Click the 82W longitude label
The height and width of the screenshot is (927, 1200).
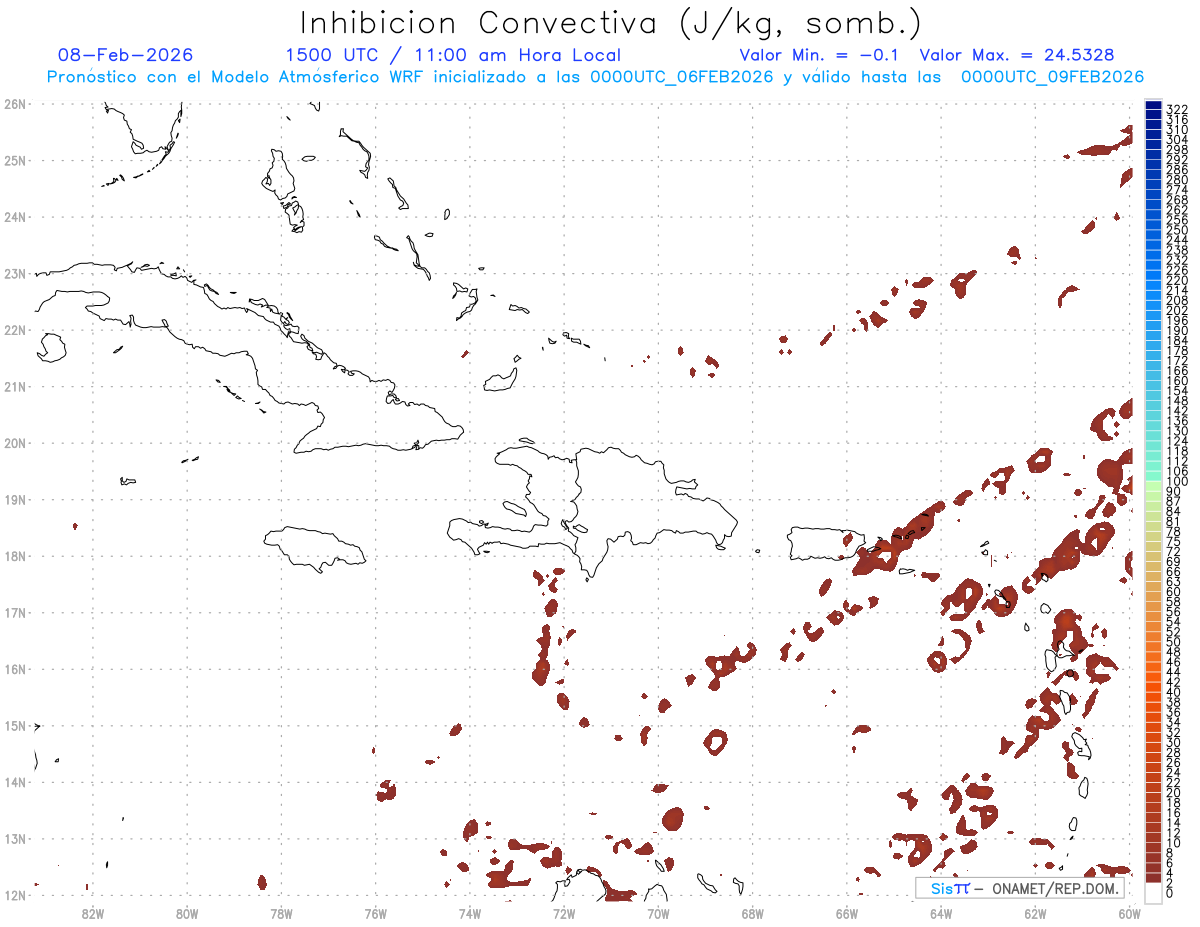tap(93, 913)
